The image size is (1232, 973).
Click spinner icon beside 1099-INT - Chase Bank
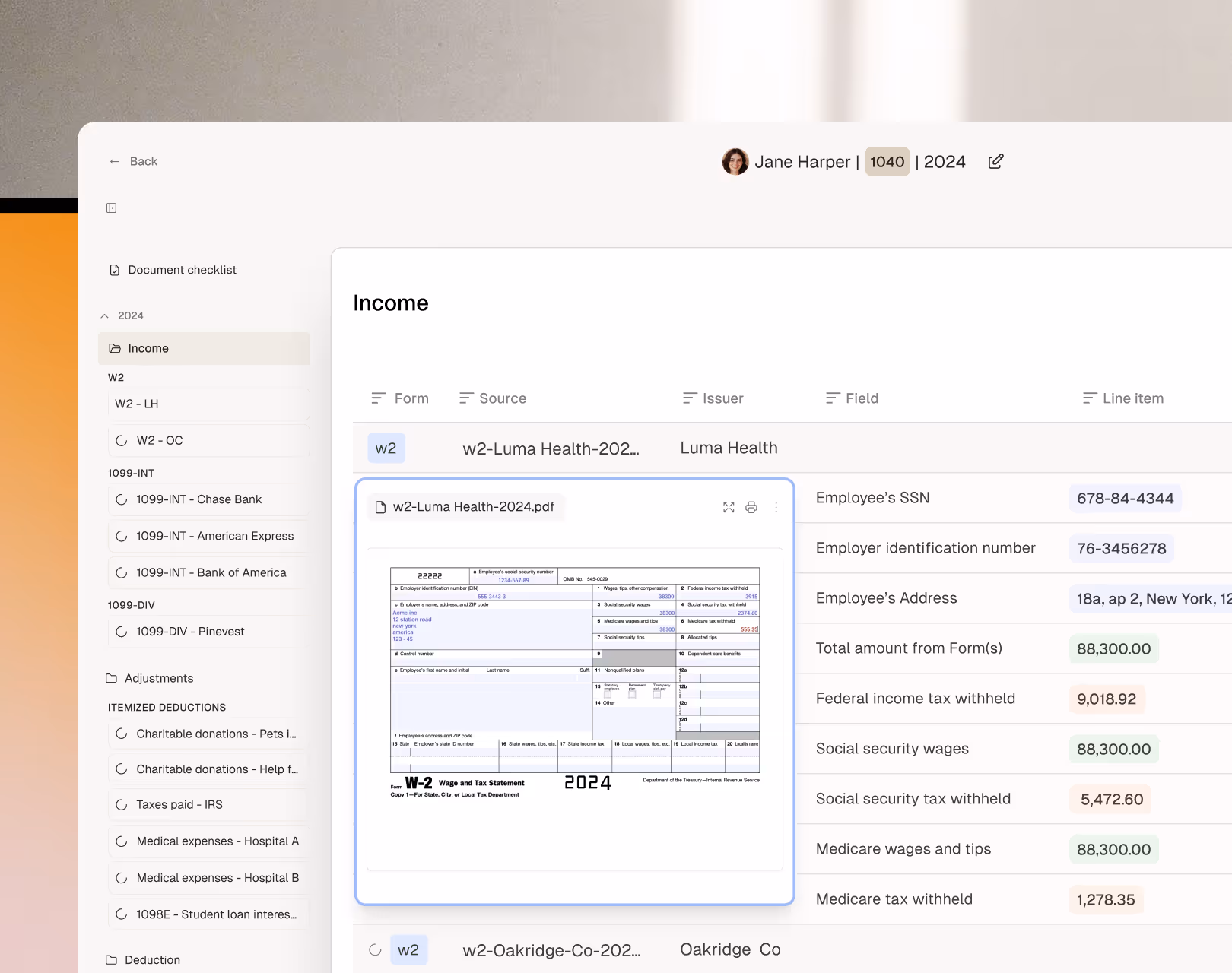tap(121, 499)
